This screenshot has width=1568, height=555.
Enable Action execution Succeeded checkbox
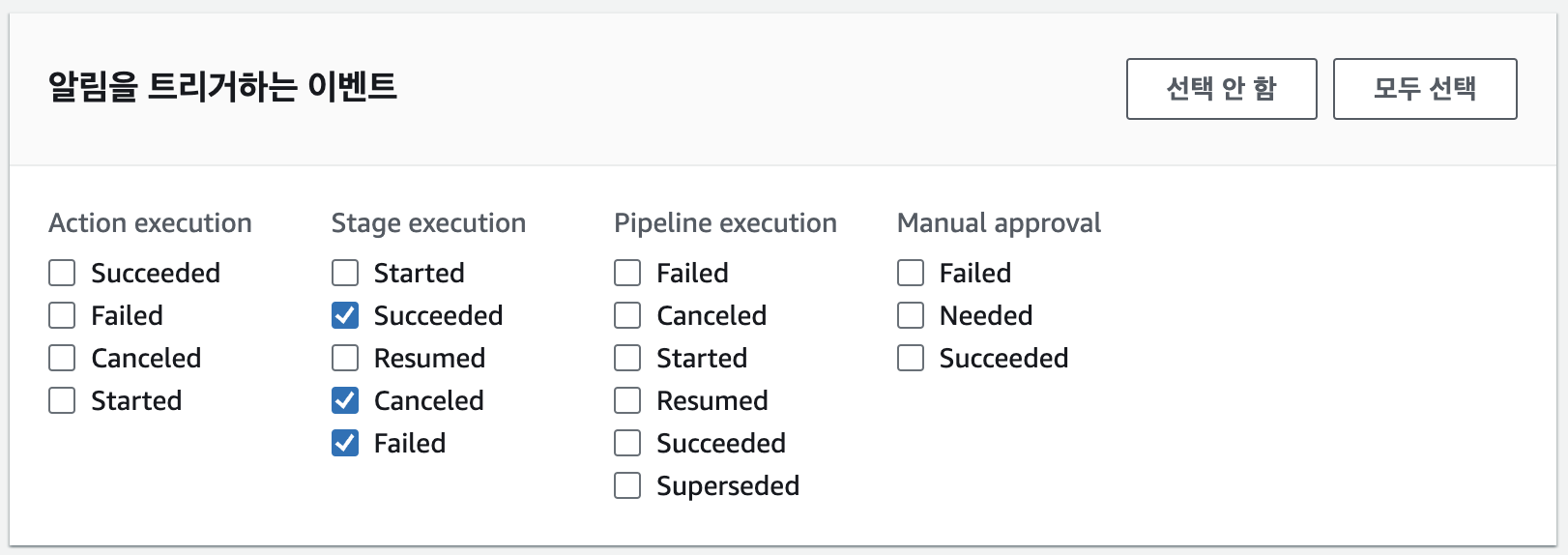tap(62, 274)
